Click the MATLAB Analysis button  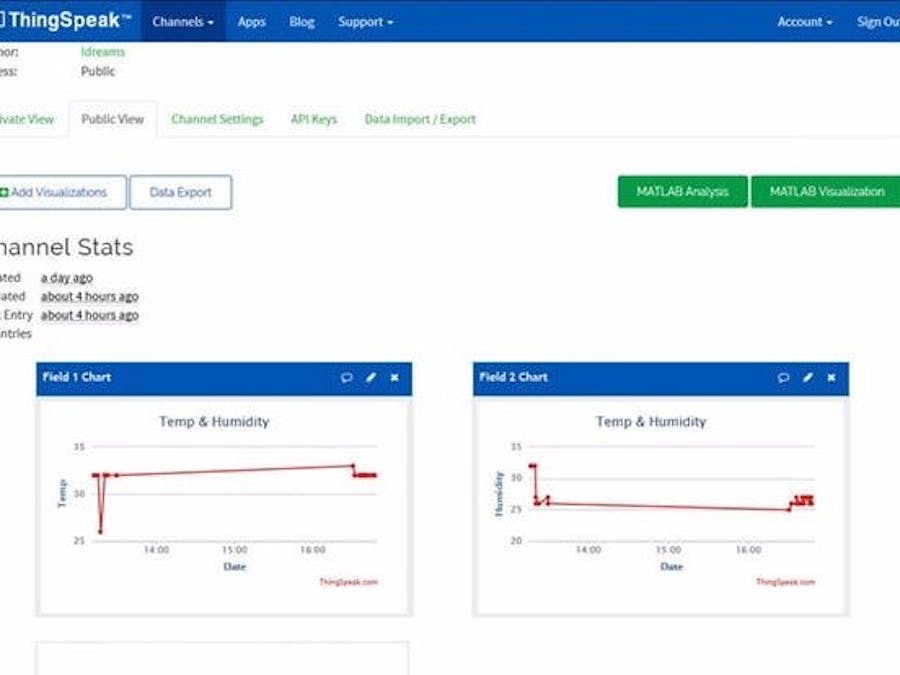pos(684,191)
